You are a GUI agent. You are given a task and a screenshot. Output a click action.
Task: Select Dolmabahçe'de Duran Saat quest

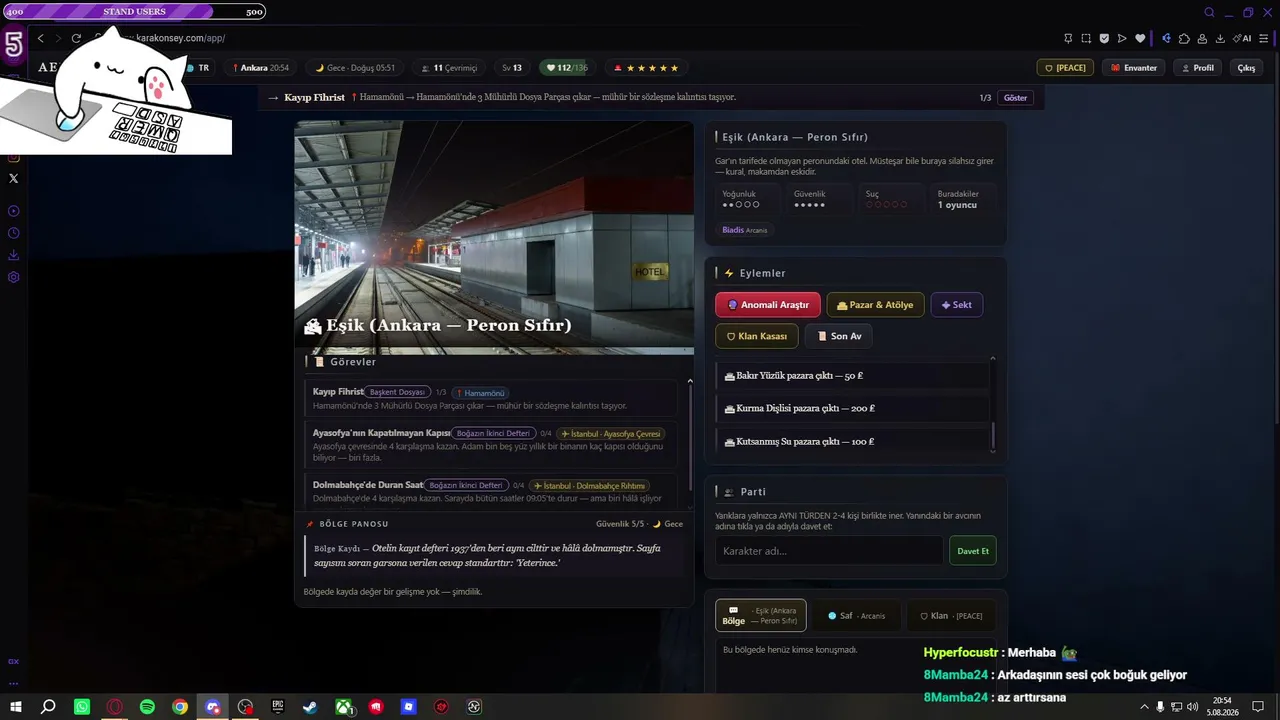coord(491,491)
